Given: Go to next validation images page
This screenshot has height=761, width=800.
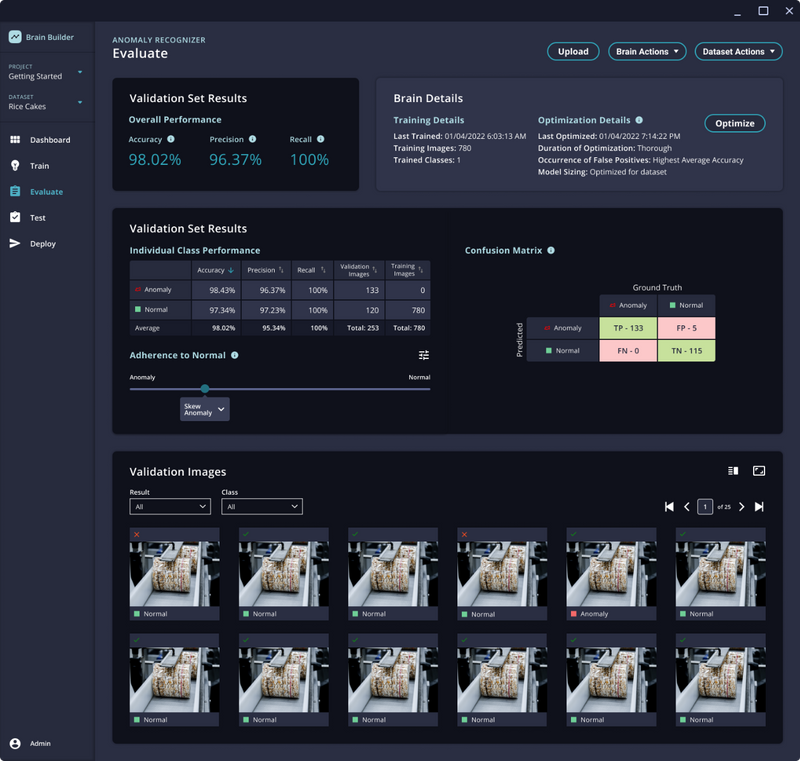Looking at the screenshot, I should [741, 507].
